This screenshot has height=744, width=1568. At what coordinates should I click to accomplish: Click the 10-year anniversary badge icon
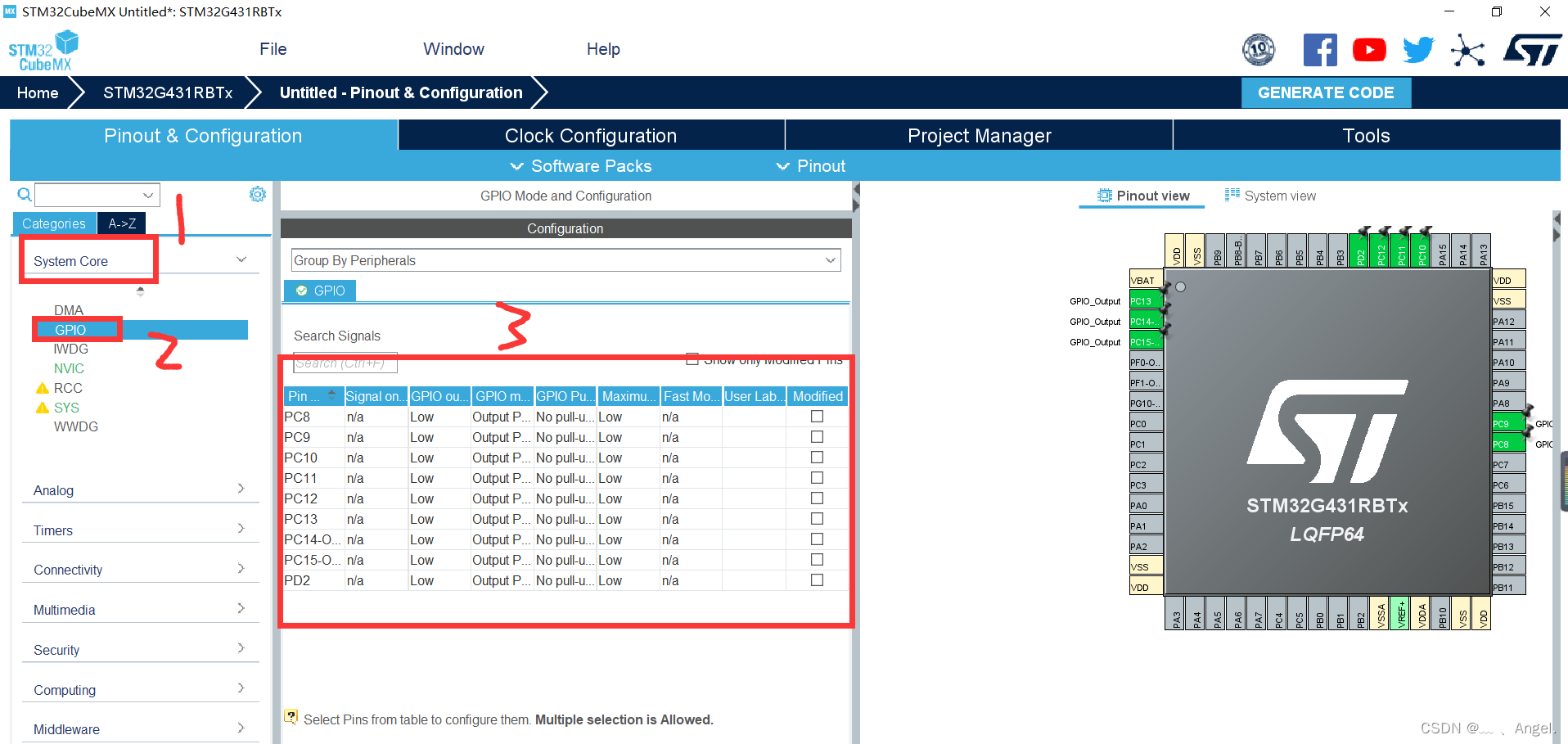coord(1259,50)
